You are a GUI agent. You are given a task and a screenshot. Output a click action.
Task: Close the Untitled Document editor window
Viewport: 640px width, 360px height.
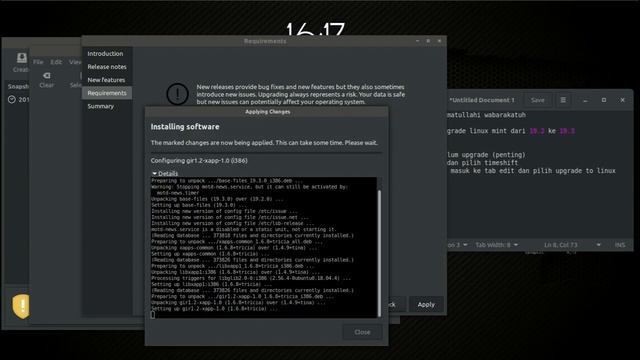click(622, 100)
